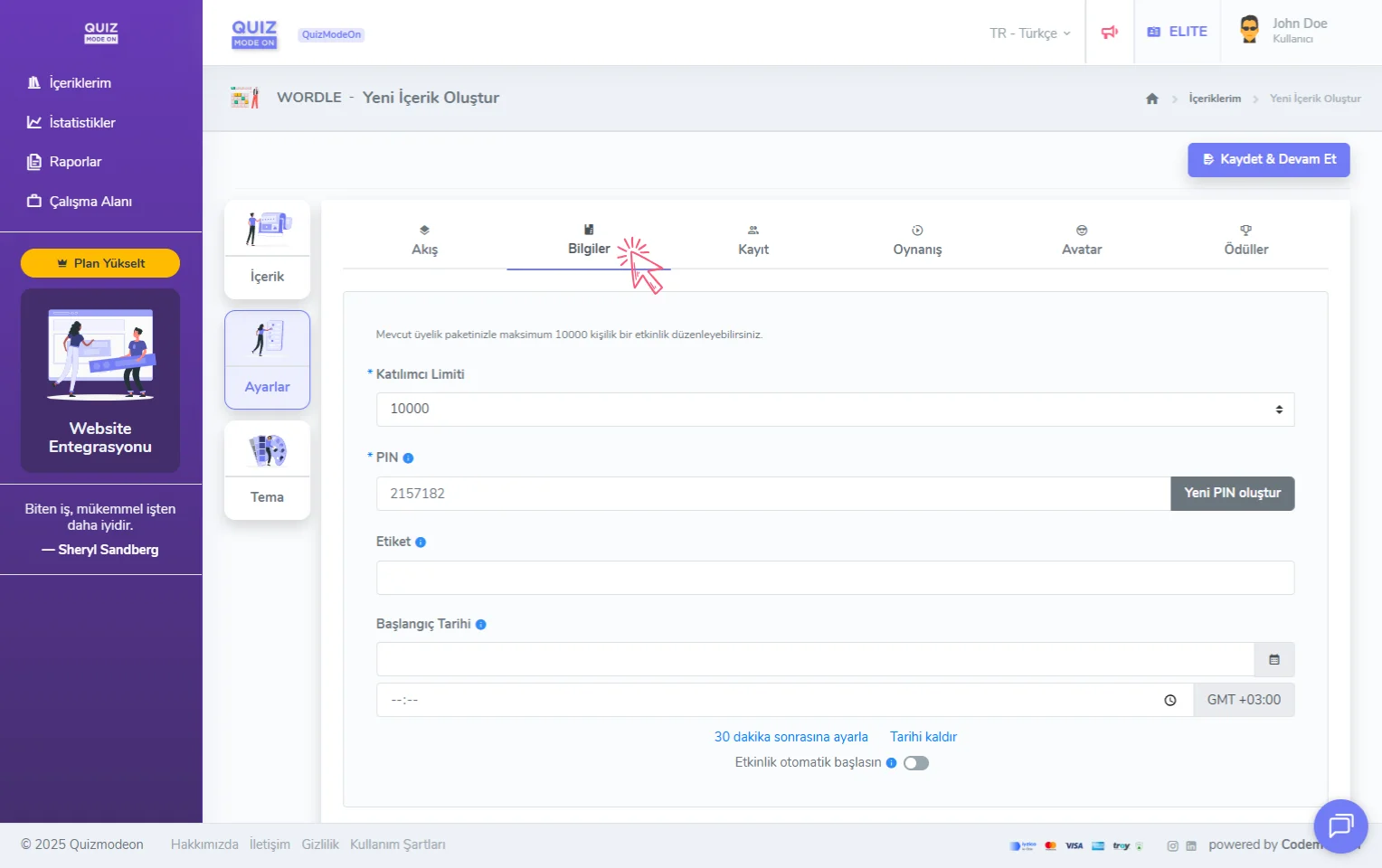Open the live chat bubble widget

tap(1339, 826)
